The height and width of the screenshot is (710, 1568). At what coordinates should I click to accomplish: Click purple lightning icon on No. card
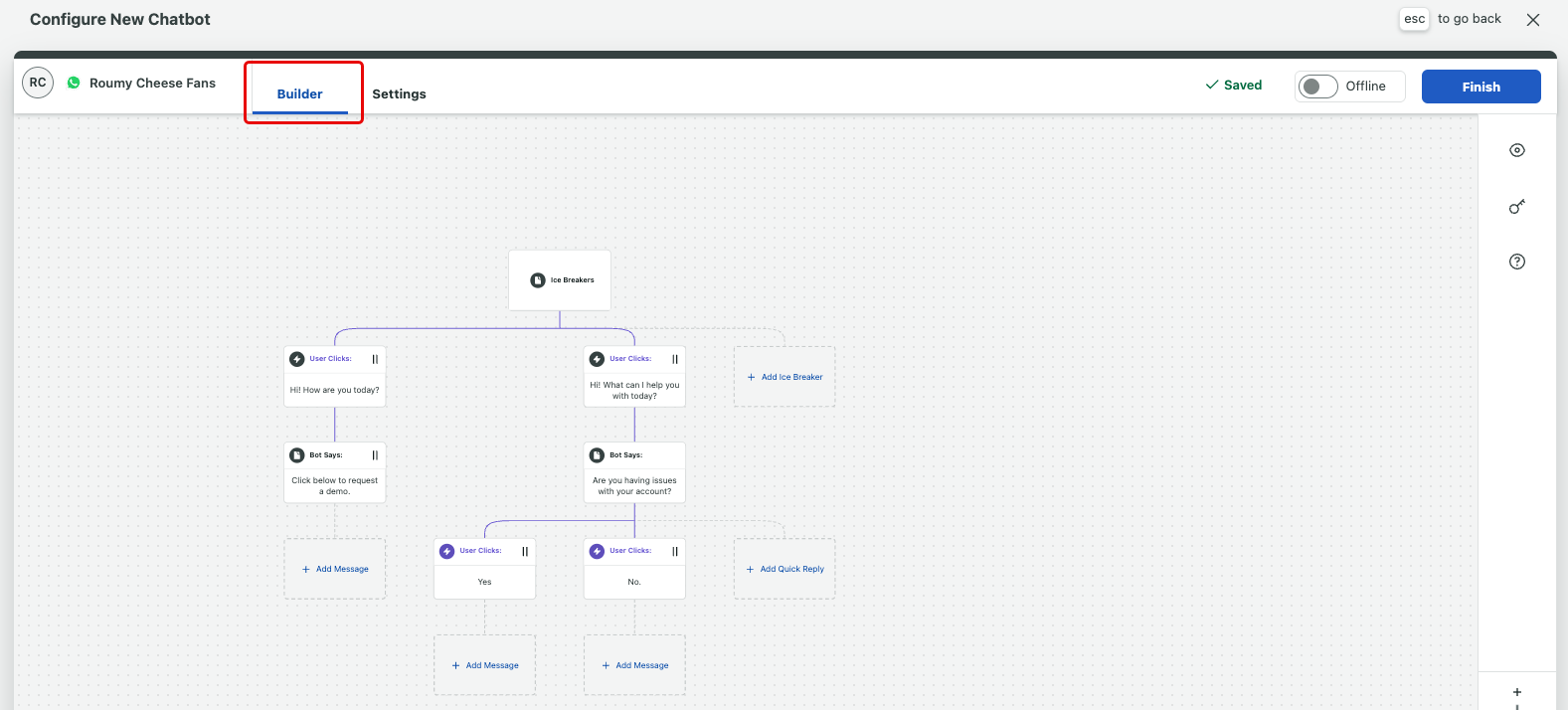point(597,551)
